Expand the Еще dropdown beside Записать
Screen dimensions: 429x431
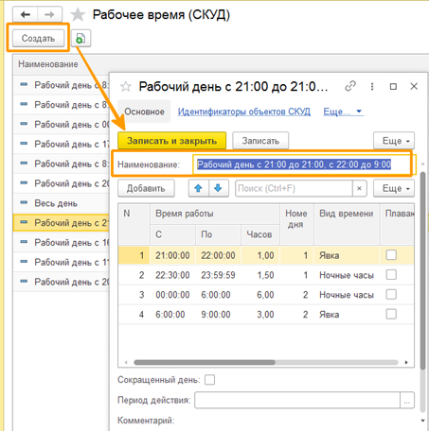[394, 141]
